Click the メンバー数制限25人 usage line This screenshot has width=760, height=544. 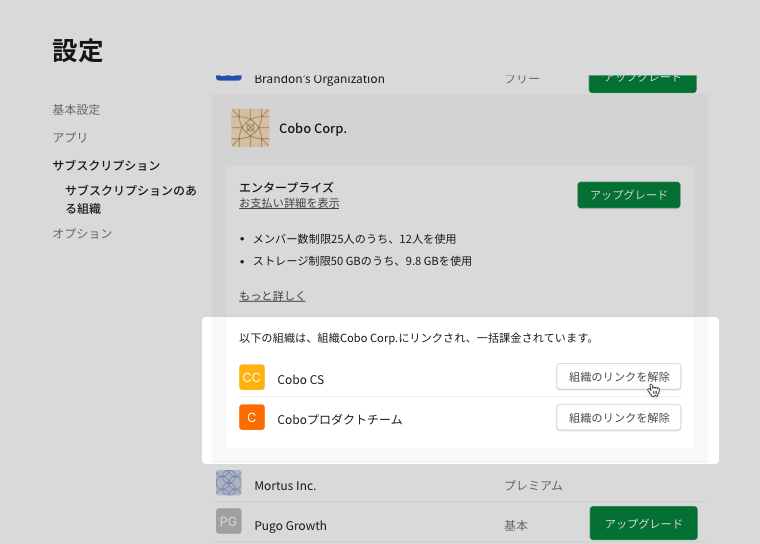click(x=354, y=239)
